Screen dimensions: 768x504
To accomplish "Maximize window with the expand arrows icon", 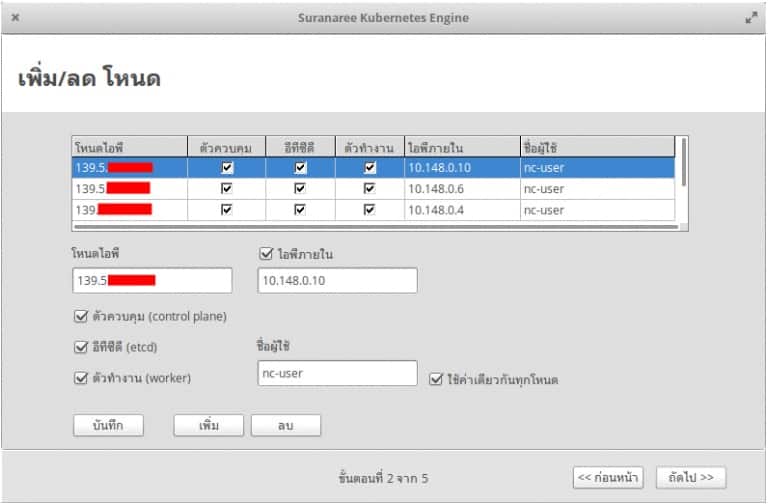I will 751,18.
